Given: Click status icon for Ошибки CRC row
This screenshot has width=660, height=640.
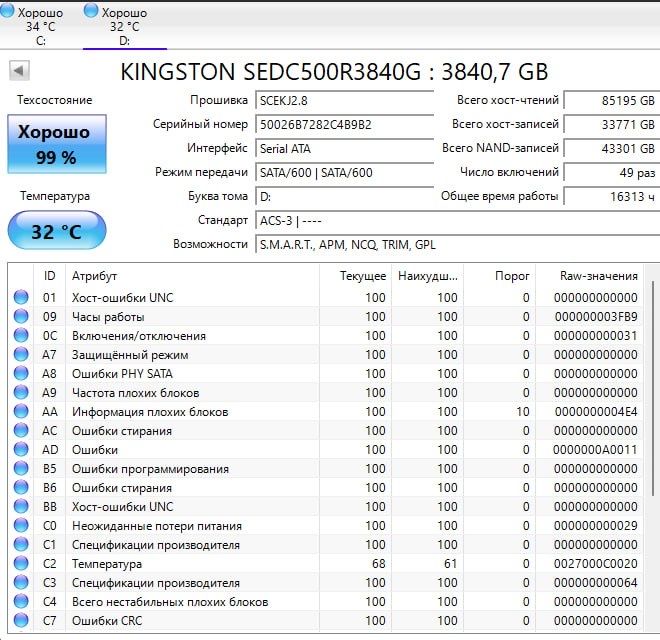Looking at the screenshot, I should tap(21, 620).
